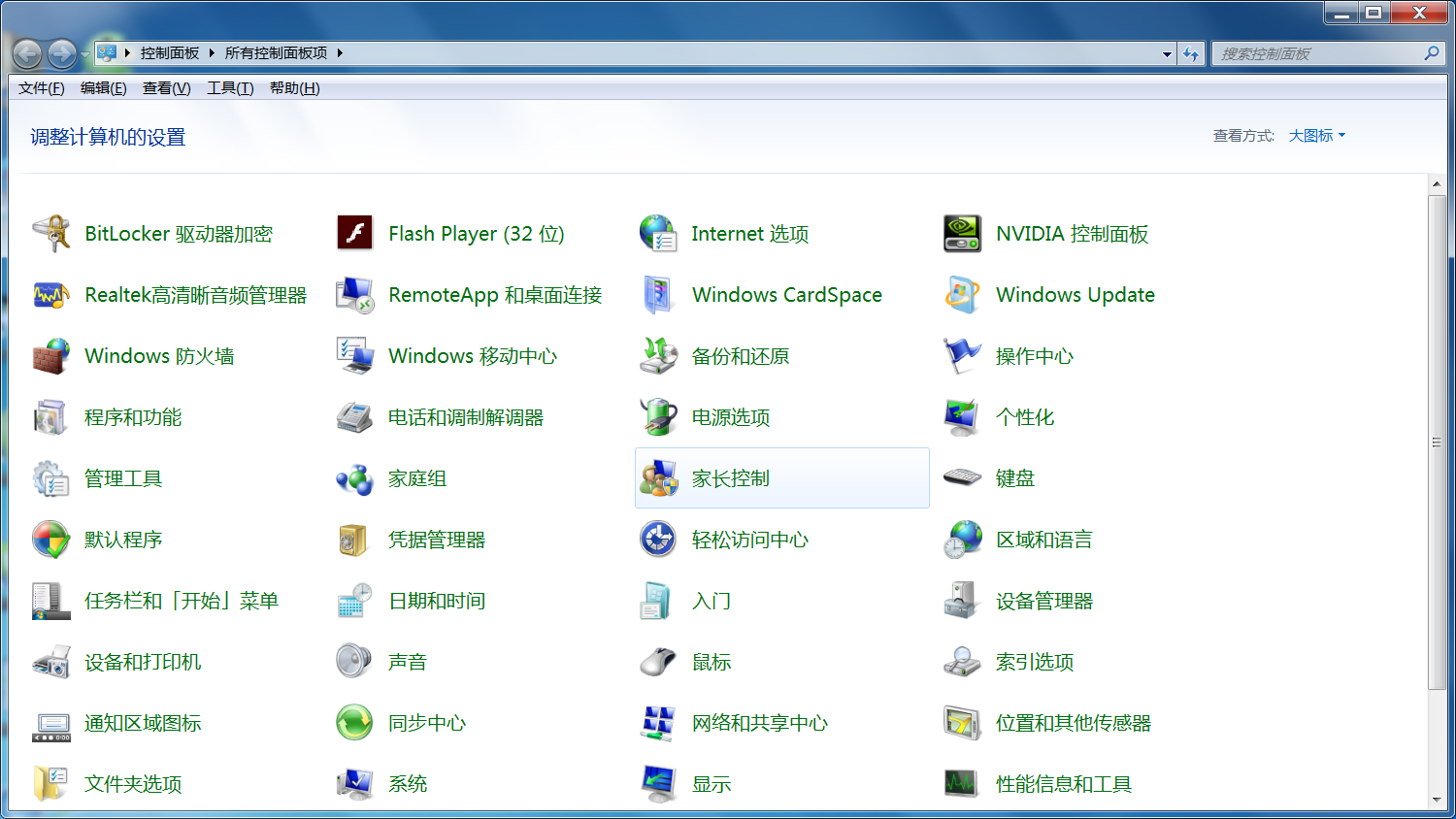
Task: Open the 家长控制 icon
Action: (658, 478)
